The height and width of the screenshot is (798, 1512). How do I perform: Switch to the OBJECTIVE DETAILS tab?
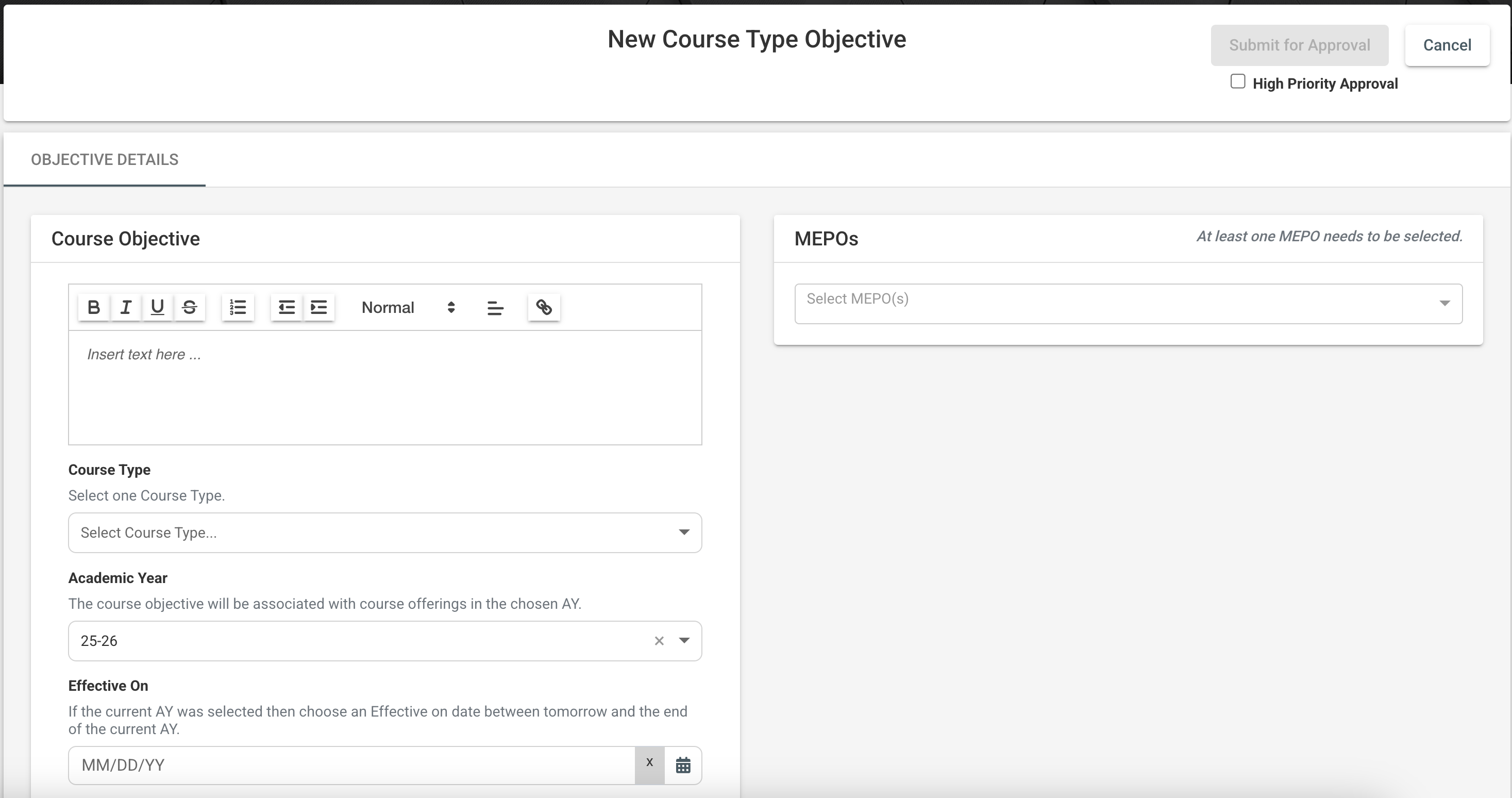pos(105,160)
